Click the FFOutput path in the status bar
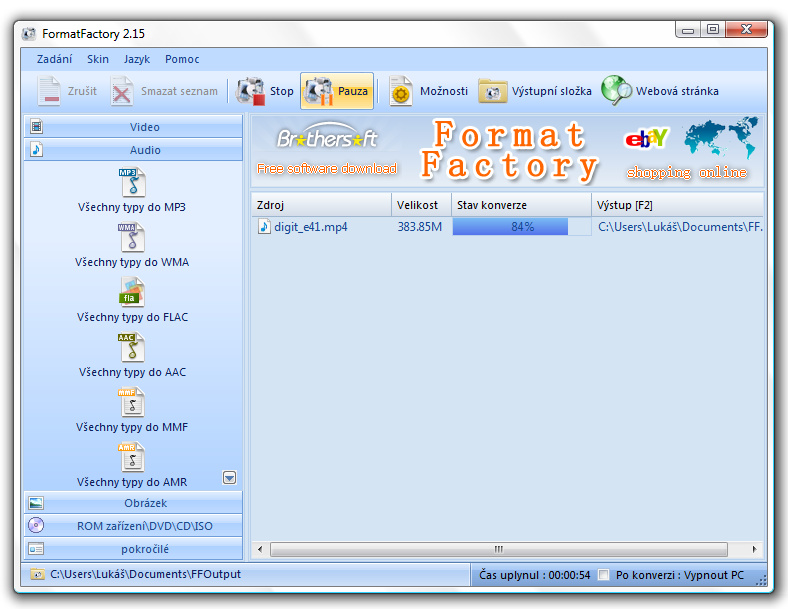Screen dimensions: 788x609 click(145, 574)
